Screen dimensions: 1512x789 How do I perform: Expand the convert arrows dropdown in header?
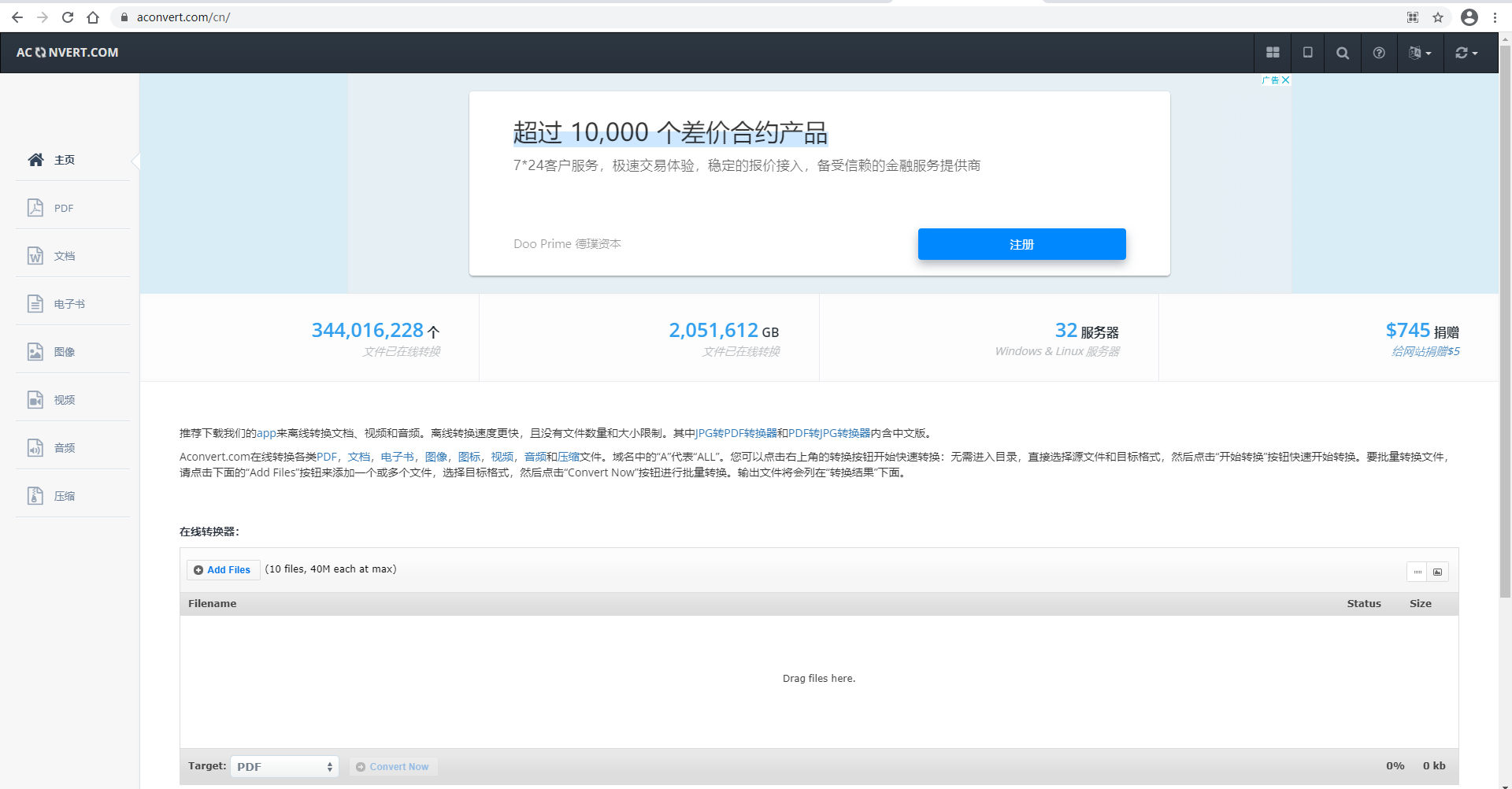click(x=1466, y=53)
